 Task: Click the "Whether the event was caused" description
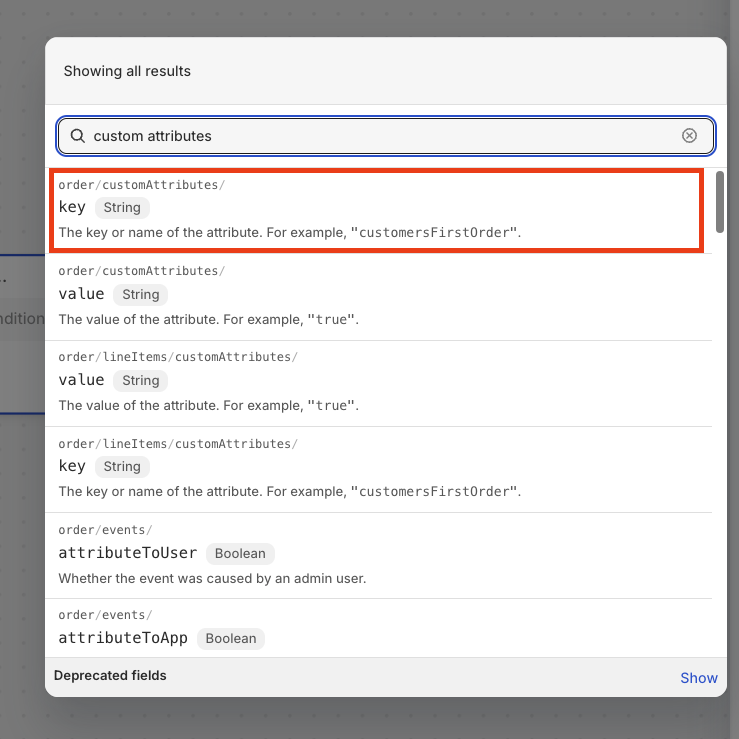(x=212, y=578)
